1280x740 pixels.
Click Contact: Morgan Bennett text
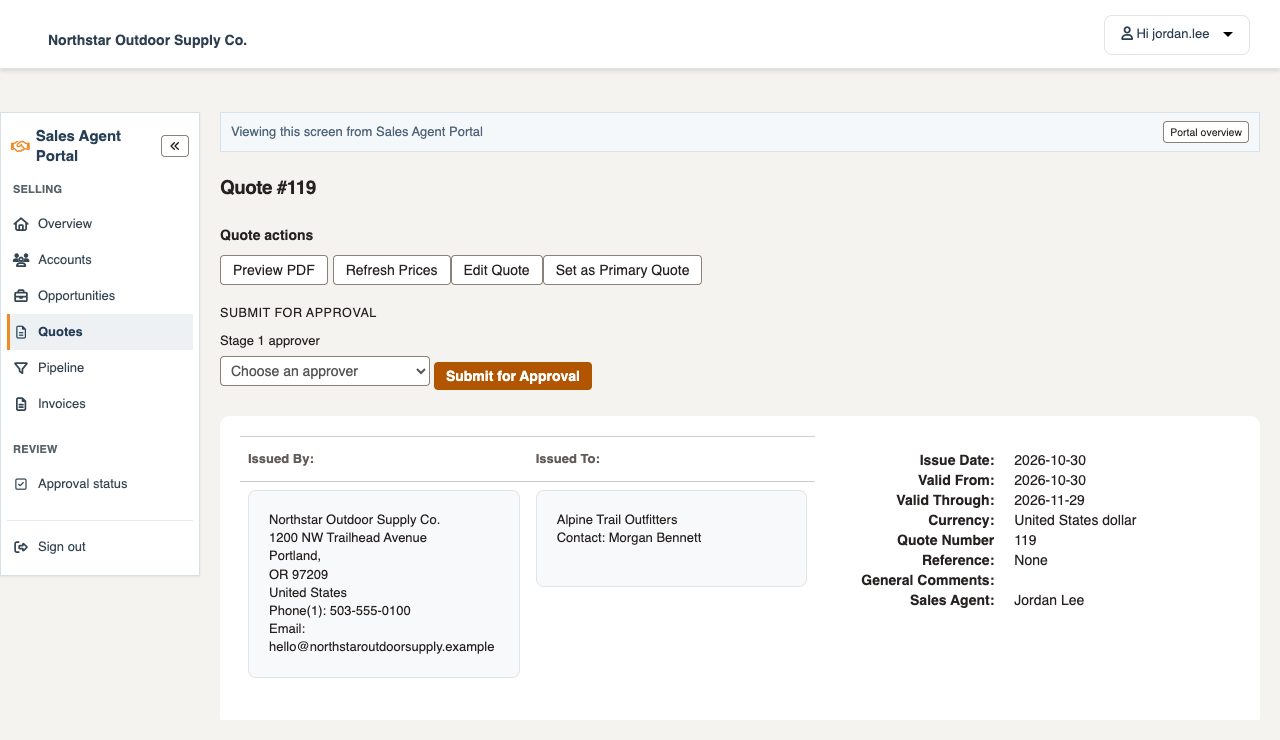coord(629,538)
